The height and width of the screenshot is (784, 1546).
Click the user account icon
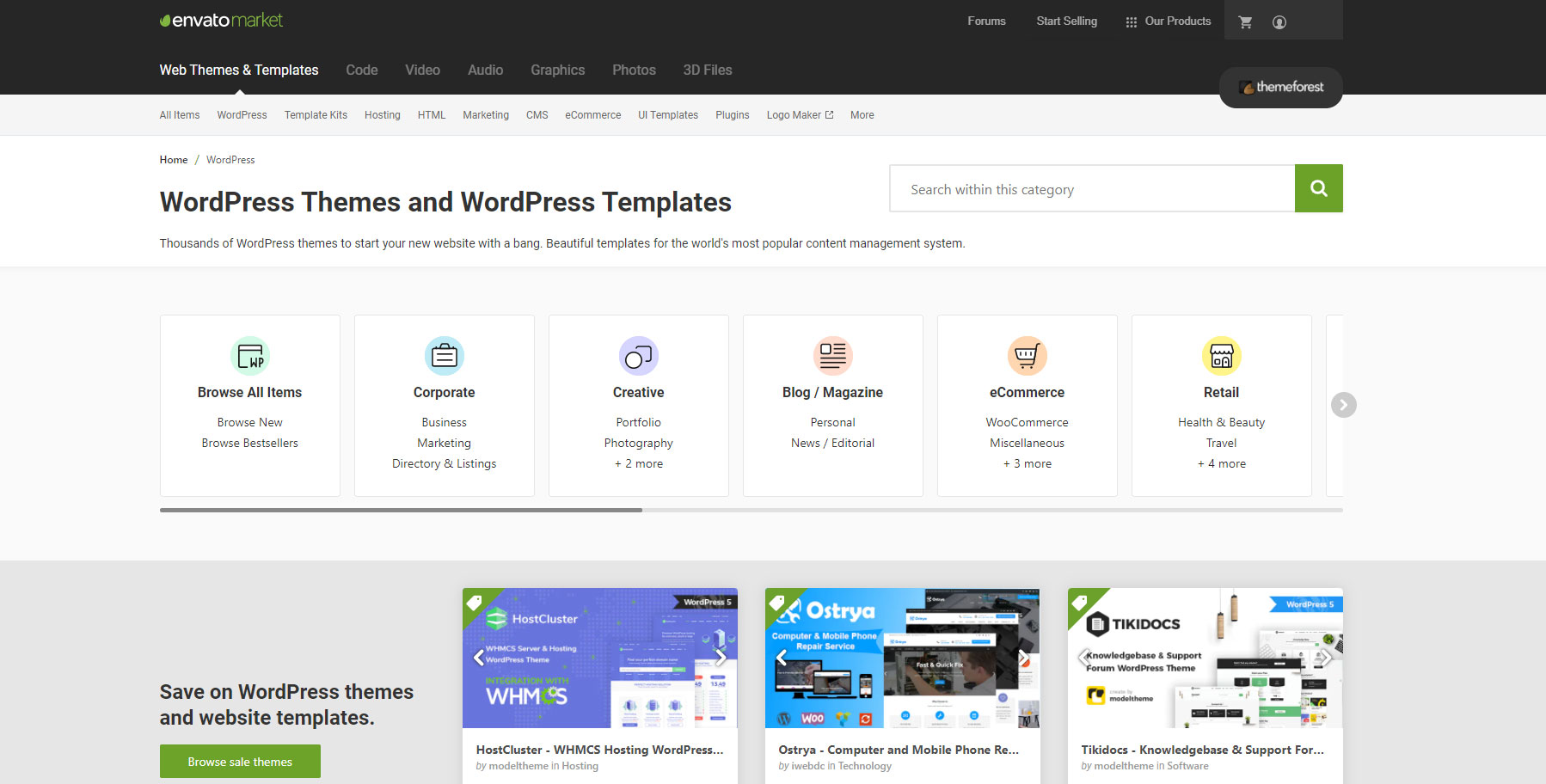pyautogui.click(x=1279, y=22)
